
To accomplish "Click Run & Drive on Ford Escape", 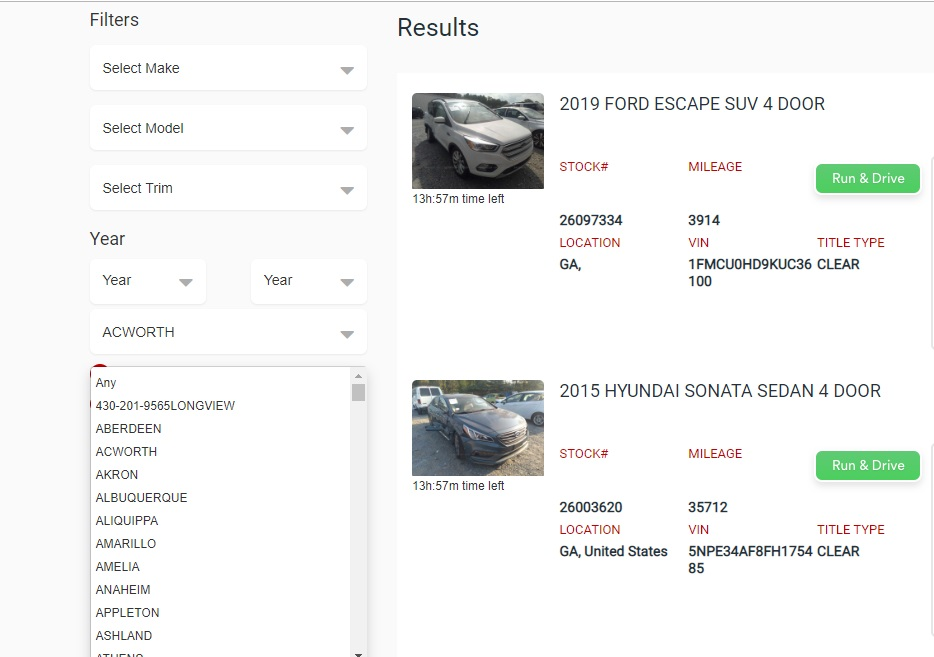I will [868, 178].
